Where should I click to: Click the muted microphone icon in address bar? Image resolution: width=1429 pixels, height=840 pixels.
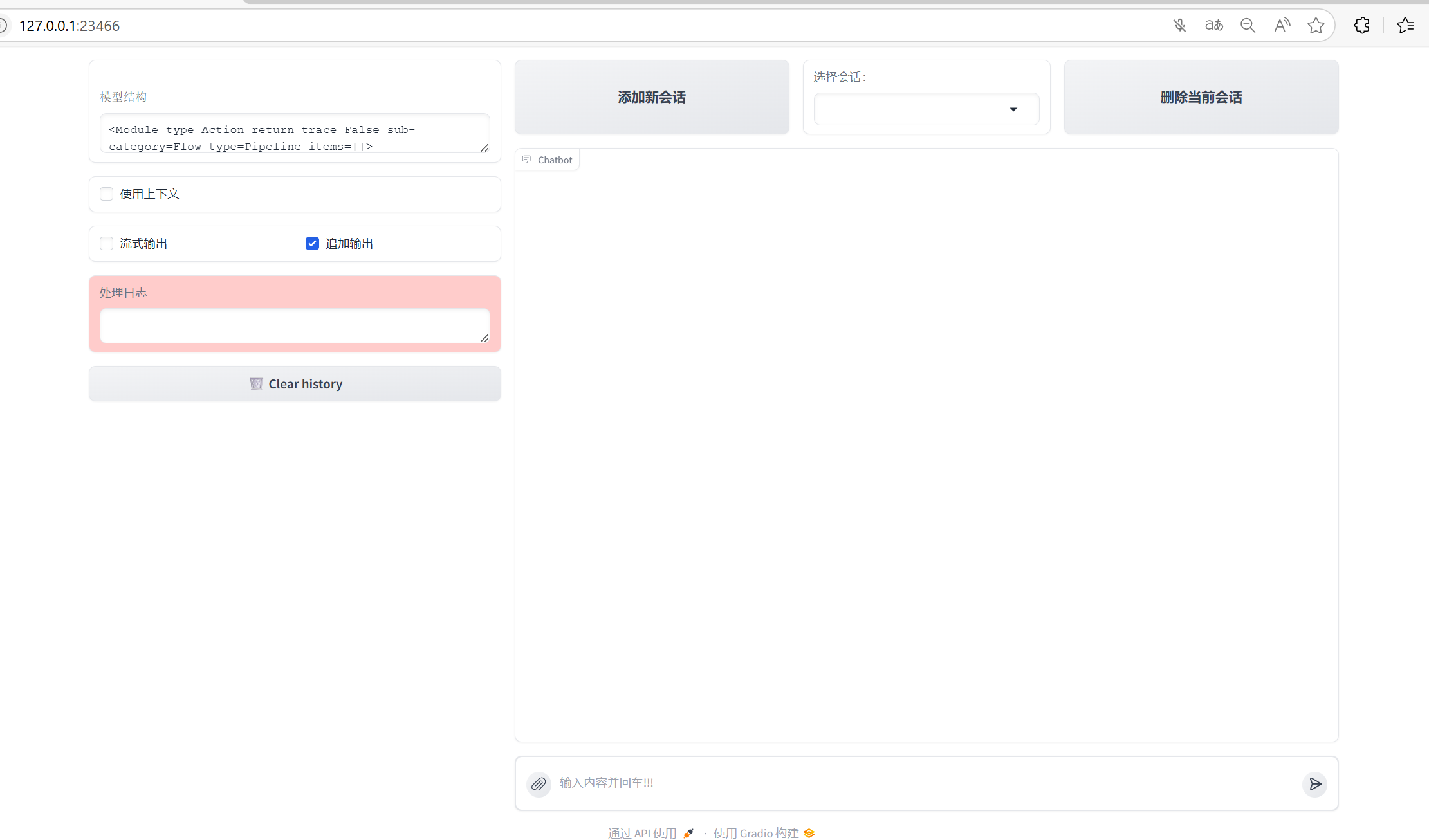tap(1179, 26)
